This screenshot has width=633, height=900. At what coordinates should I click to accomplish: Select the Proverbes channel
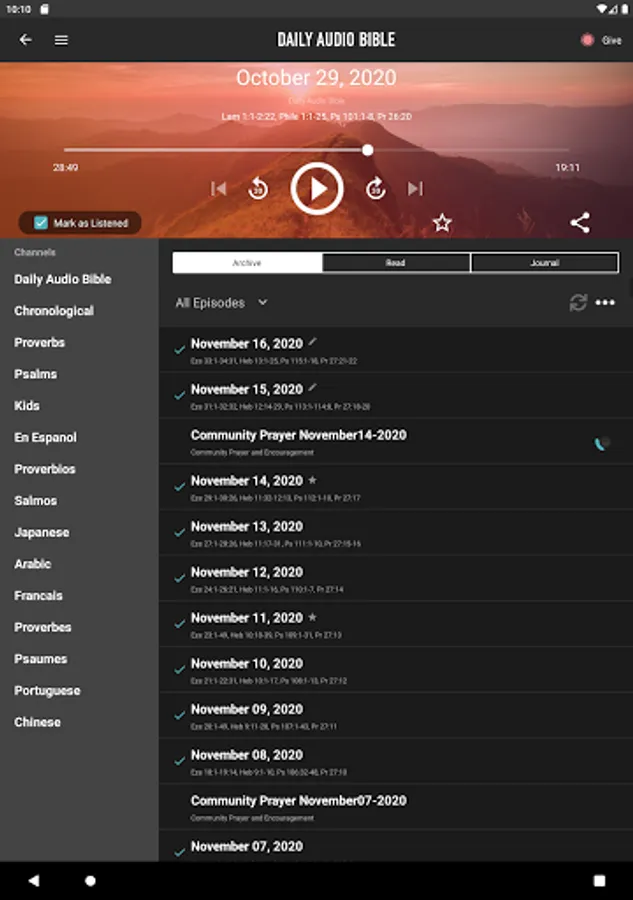43,627
